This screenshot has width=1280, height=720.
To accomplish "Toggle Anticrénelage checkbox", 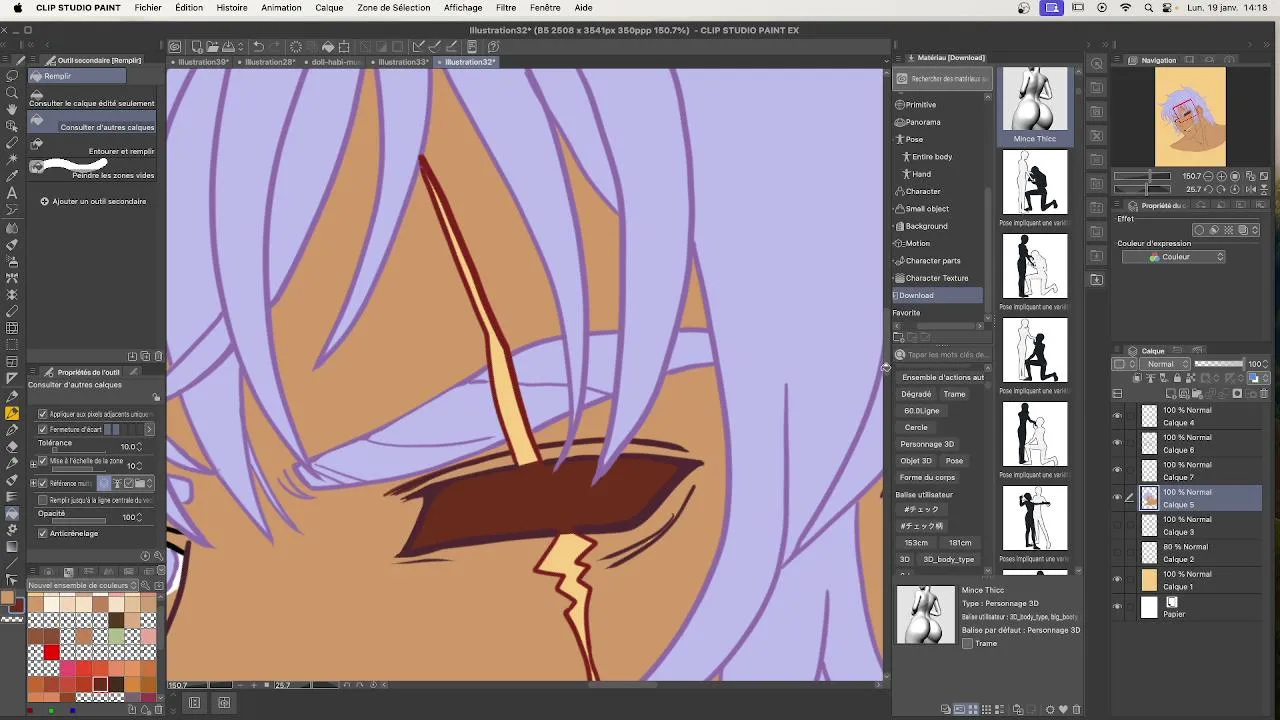I will pyautogui.click(x=42, y=533).
